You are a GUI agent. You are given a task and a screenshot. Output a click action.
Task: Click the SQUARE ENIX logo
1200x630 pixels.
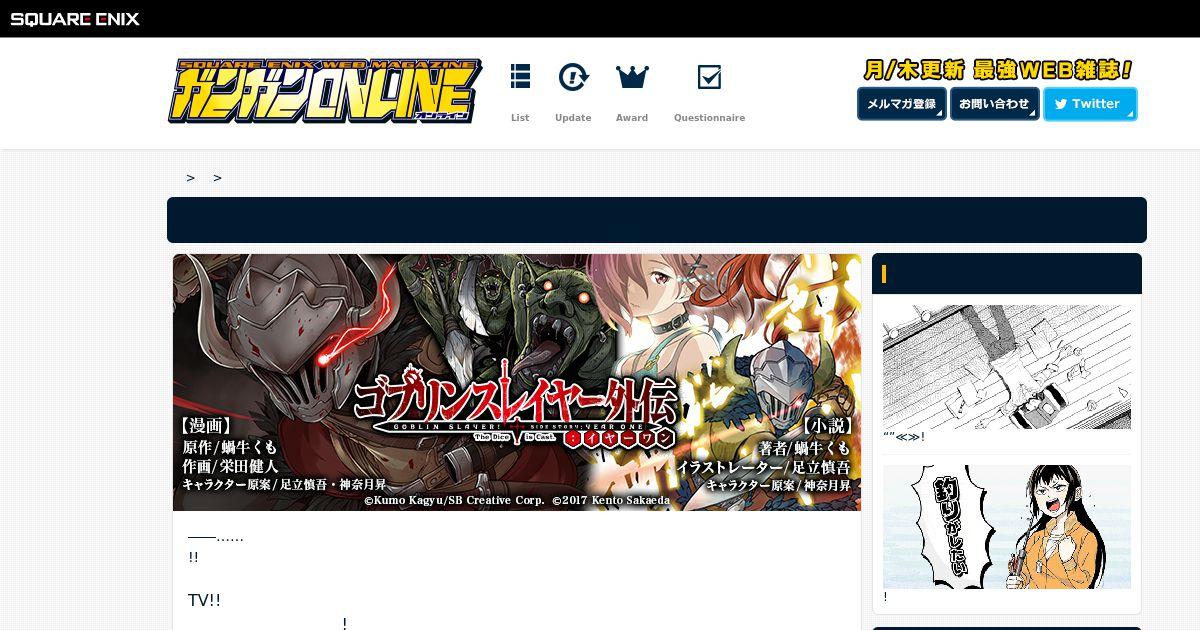click(75, 18)
